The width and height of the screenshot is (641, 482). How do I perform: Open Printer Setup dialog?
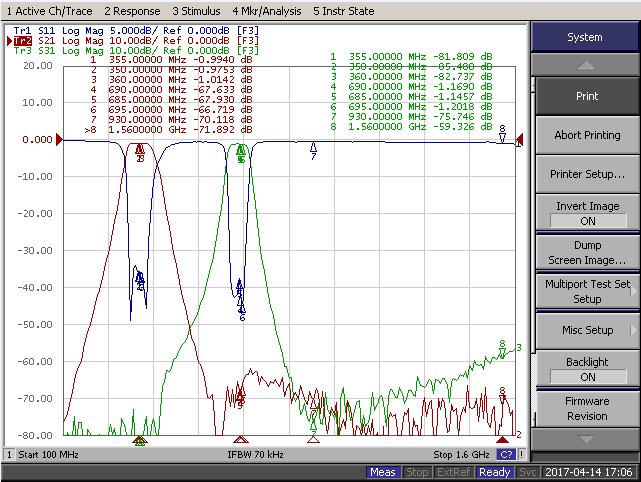[587, 174]
